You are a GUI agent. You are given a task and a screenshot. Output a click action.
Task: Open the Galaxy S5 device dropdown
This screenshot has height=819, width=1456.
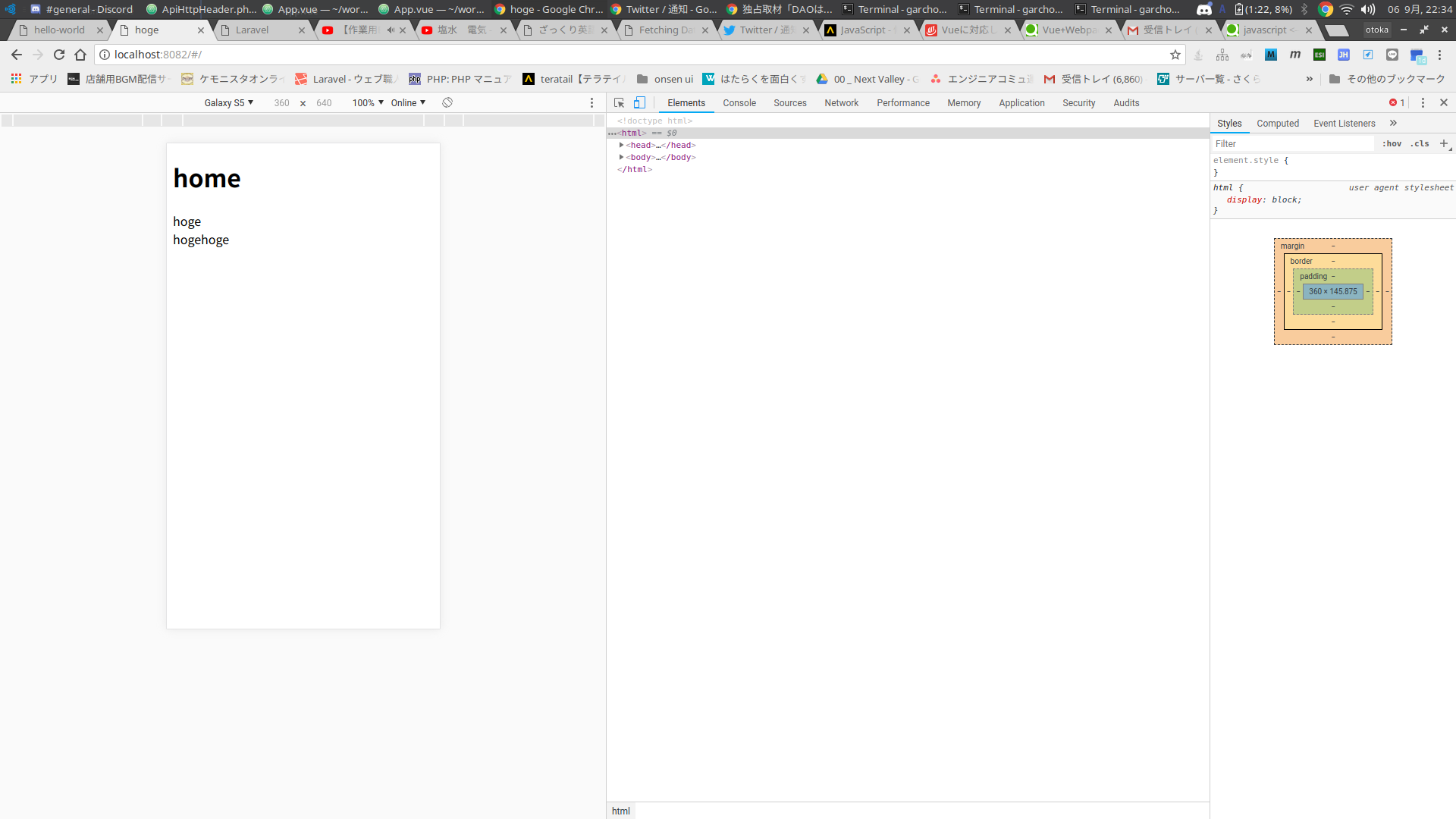point(228,103)
